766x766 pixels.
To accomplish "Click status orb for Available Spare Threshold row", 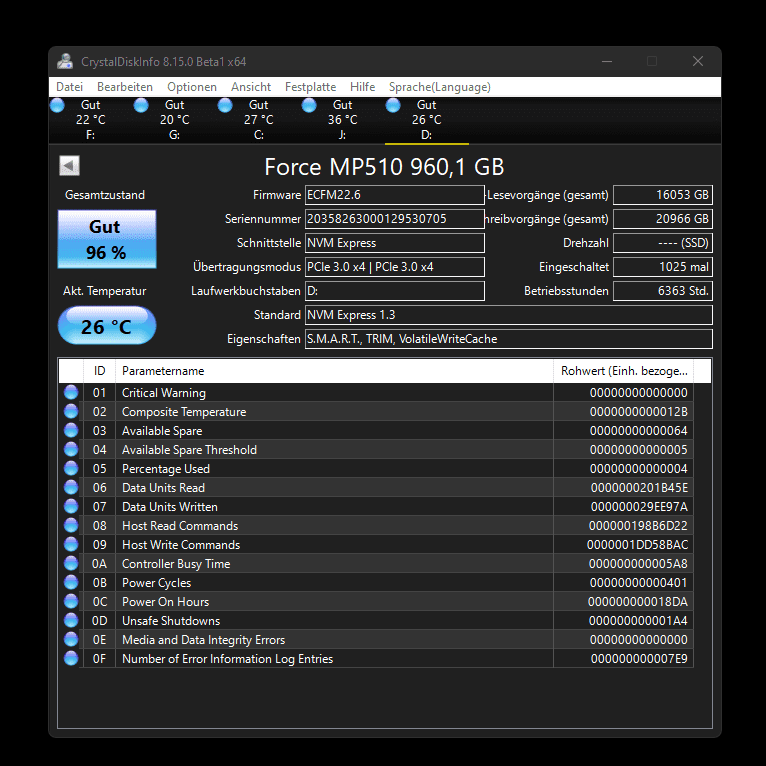I will [x=71, y=449].
